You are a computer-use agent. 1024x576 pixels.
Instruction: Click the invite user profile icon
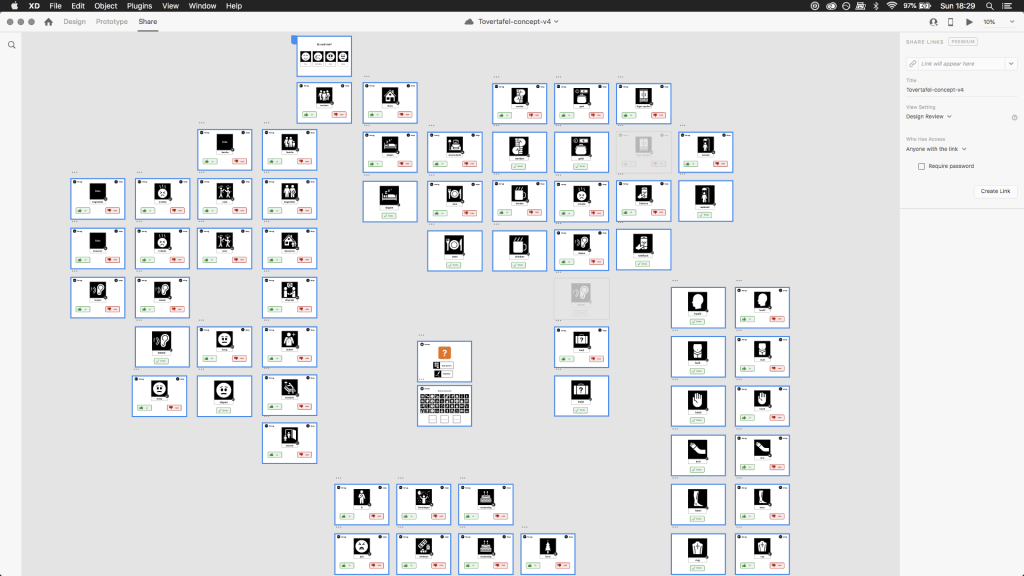(x=933, y=22)
